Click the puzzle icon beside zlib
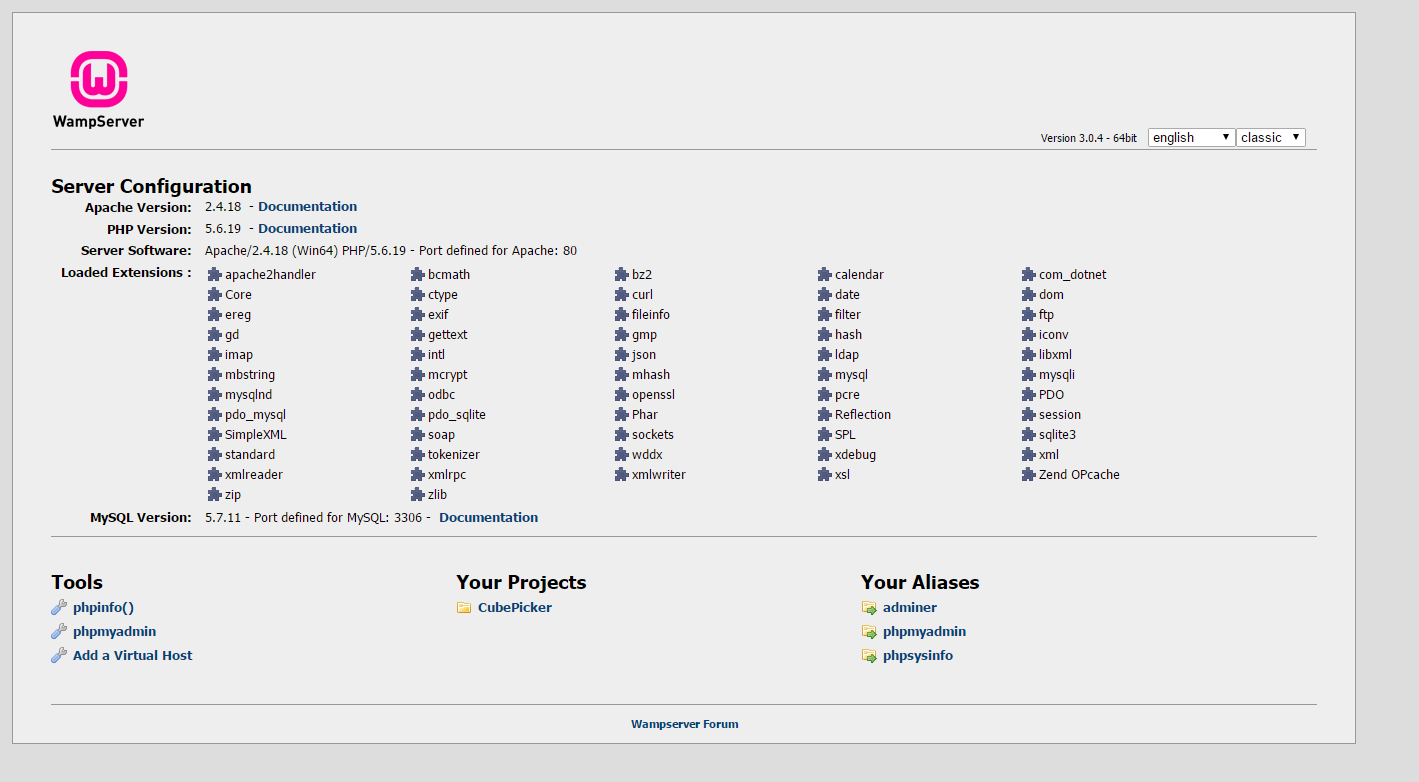The image size is (1419, 782). [418, 495]
